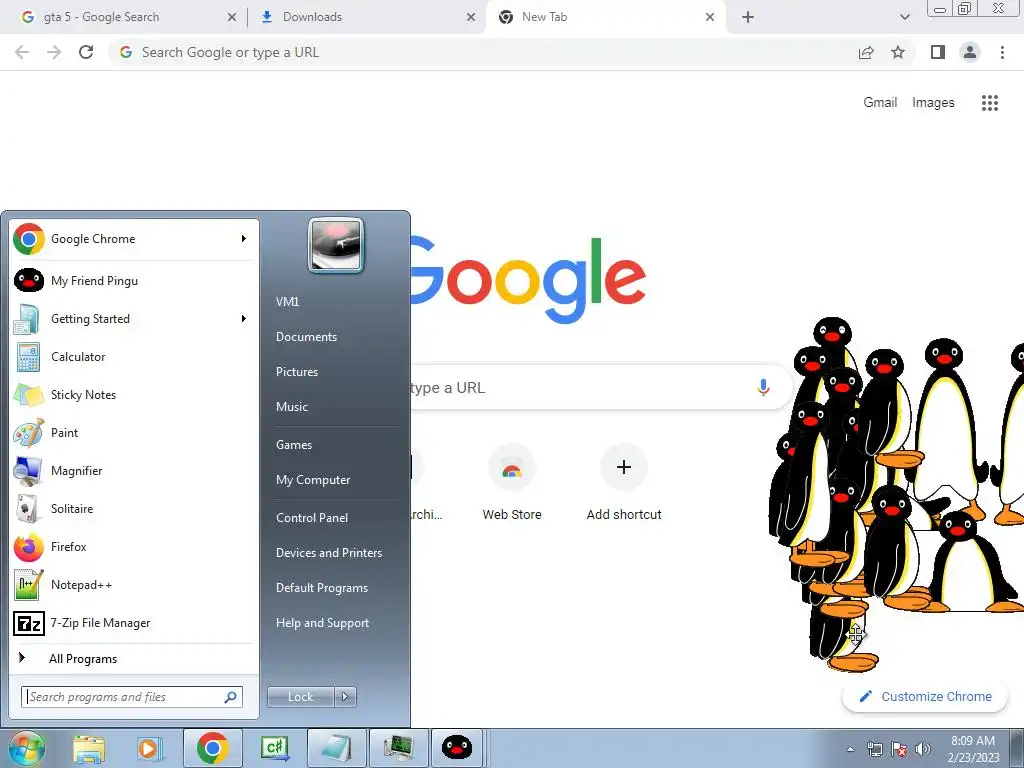Show hidden tray icons arrow
Image resolution: width=1024 pixels, height=768 pixels.
coord(850,749)
